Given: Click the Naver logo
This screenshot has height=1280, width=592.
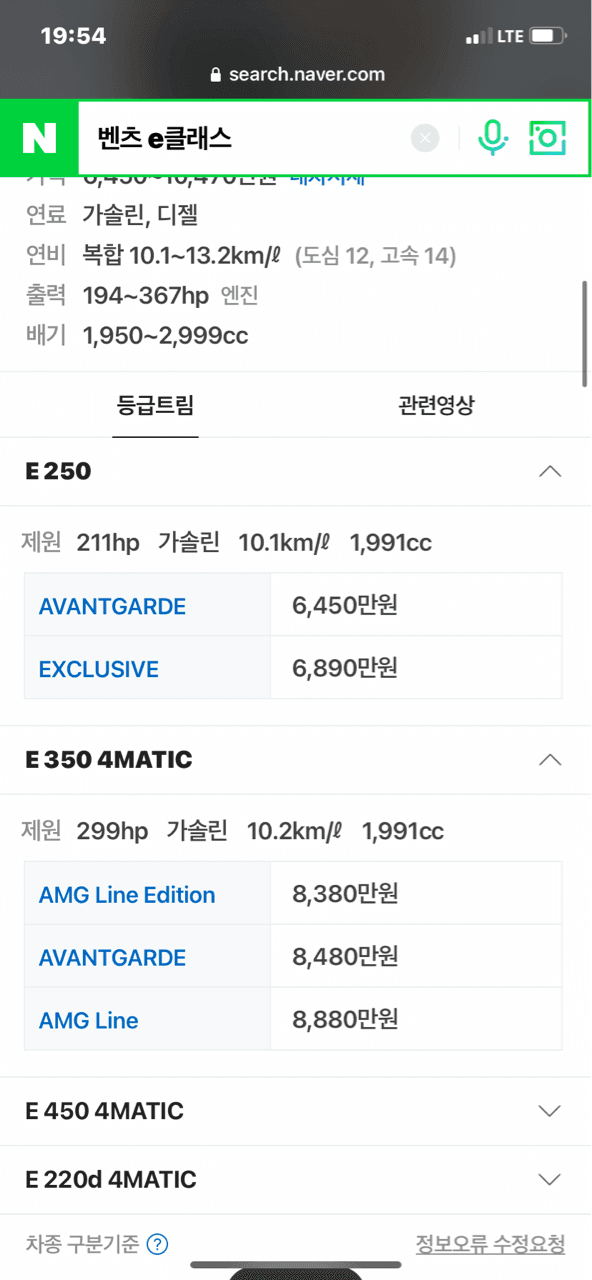Looking at the screenshot, I should pyautogui.click(x=38, y=138).
